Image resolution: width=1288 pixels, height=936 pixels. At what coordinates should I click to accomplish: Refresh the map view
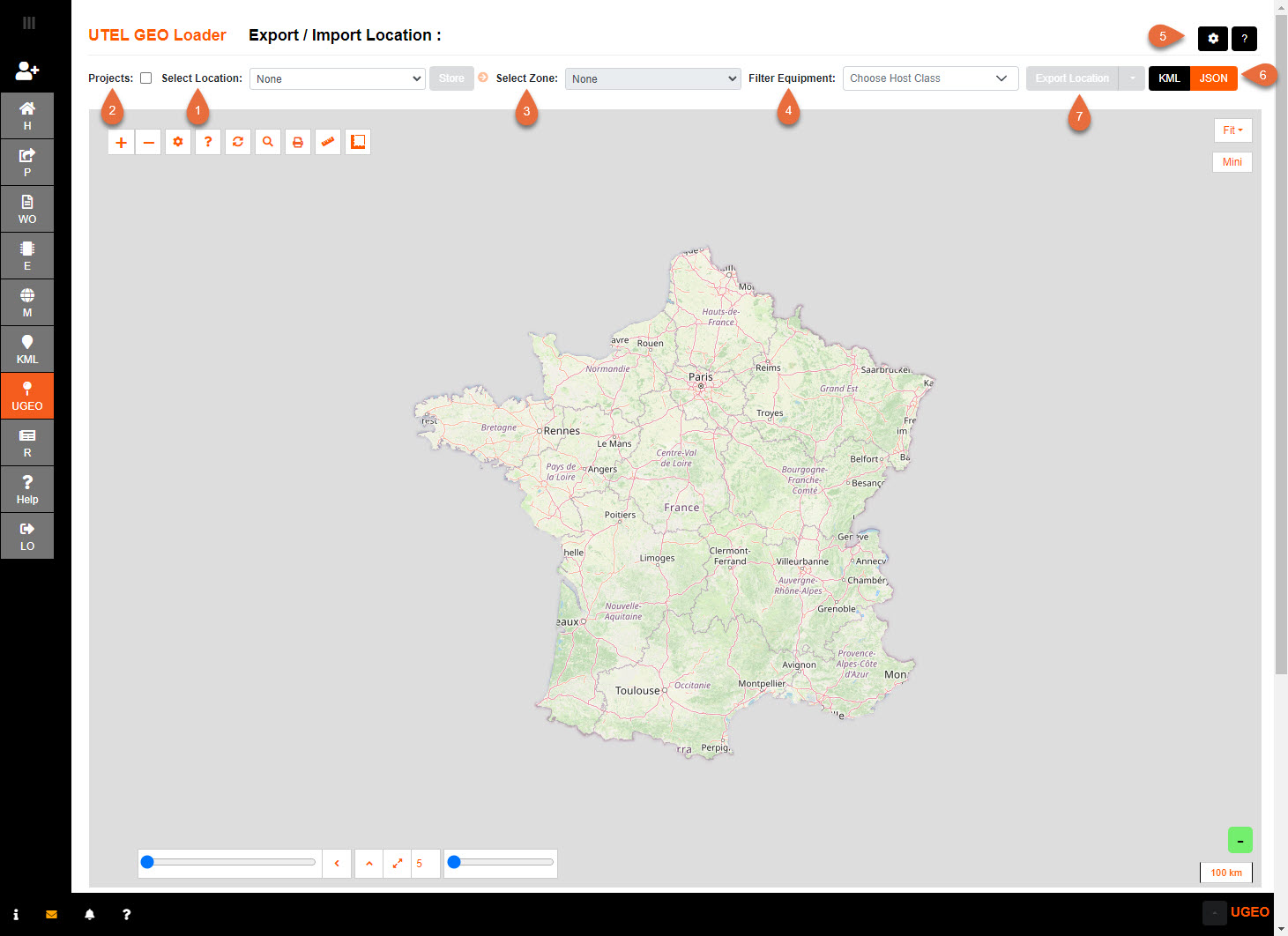(x=238, y=142)
